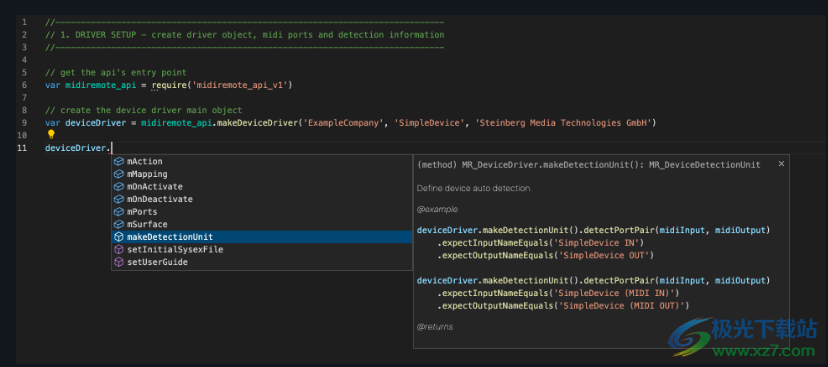The image size is (828, 367).
Task: Click the 'ExampleCompany' string argument
Action: point(344,123)
